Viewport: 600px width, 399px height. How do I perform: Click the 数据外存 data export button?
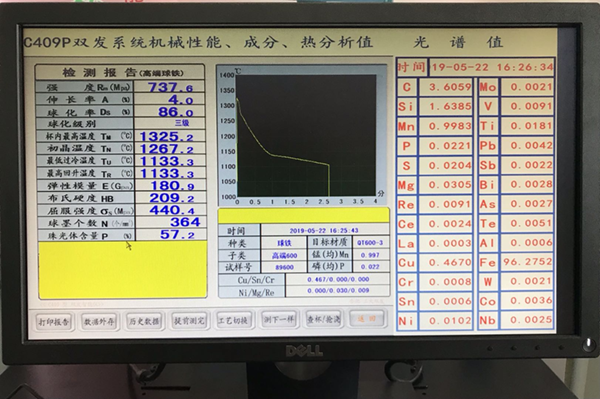(99, 321)
